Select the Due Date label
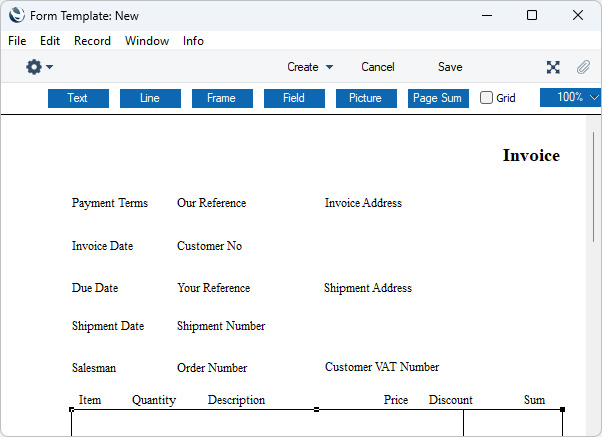Viewport: 602px width, 437px height. point(95,288)
